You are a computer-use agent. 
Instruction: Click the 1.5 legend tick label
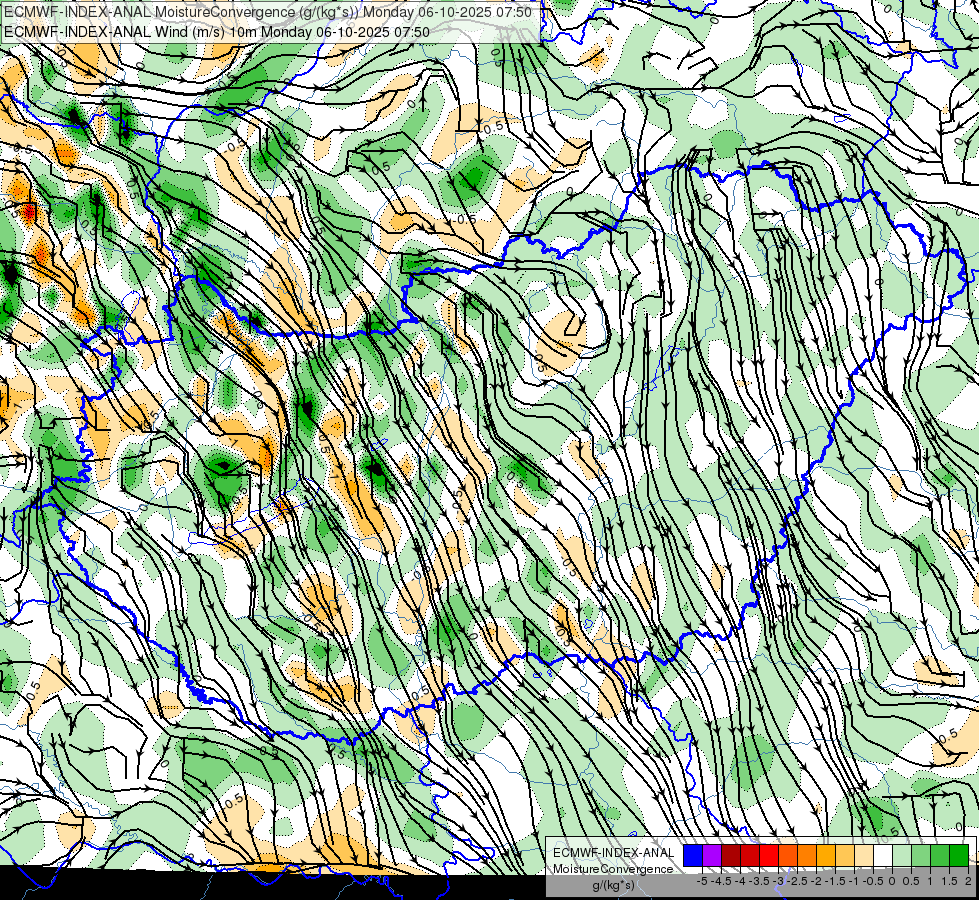click(950, 881)
